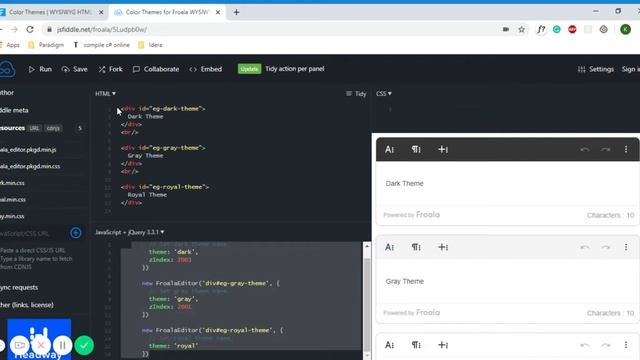This screenshot has width=640, height=360.
Task: Open Dark editor insert more icon
Action: (x=443, y=149)
